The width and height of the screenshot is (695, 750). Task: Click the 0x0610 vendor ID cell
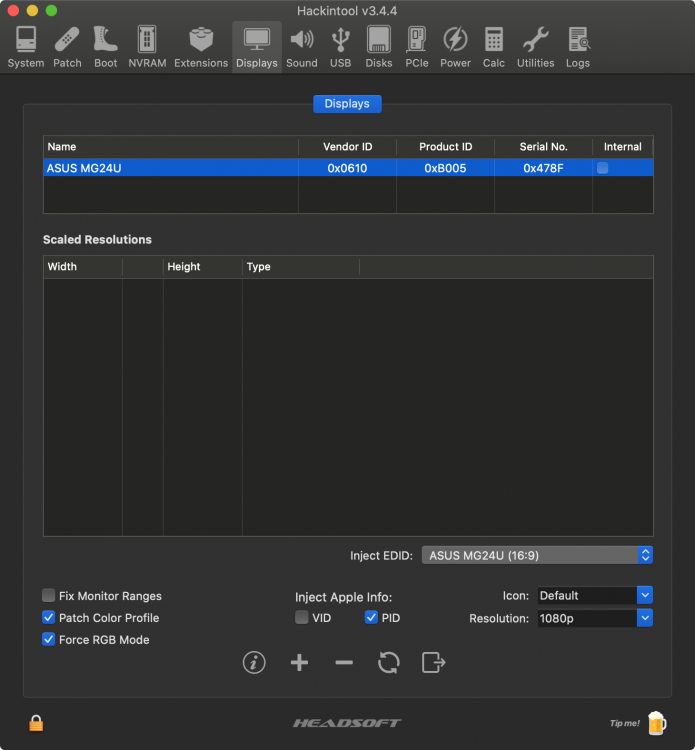click(x=347, y=168)
